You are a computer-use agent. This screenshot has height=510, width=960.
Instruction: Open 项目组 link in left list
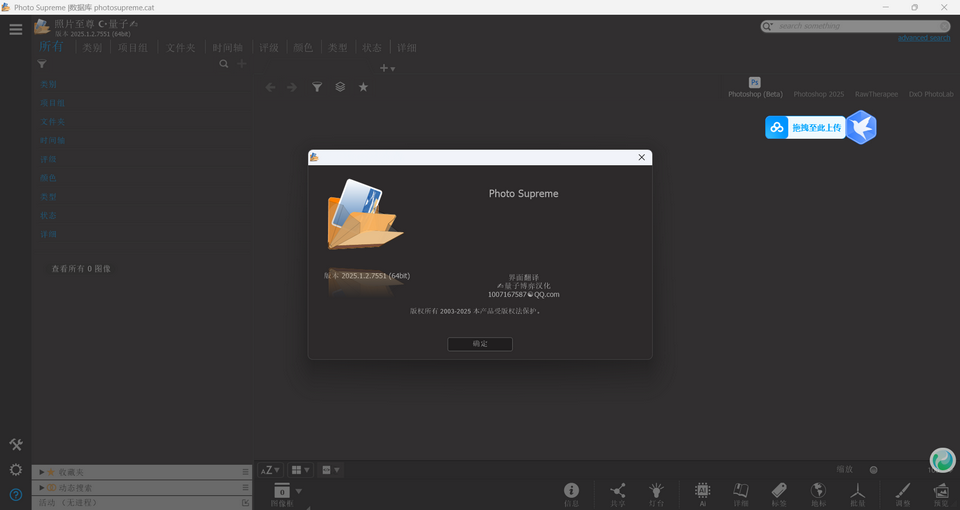(x=53, y=103)
